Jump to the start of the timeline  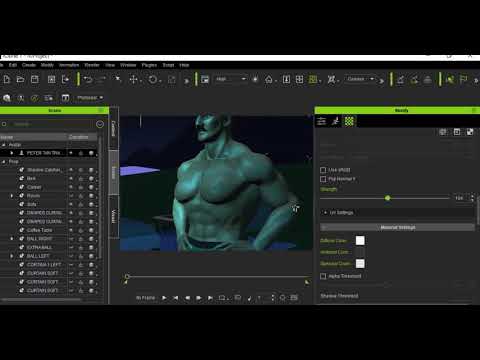176,298
